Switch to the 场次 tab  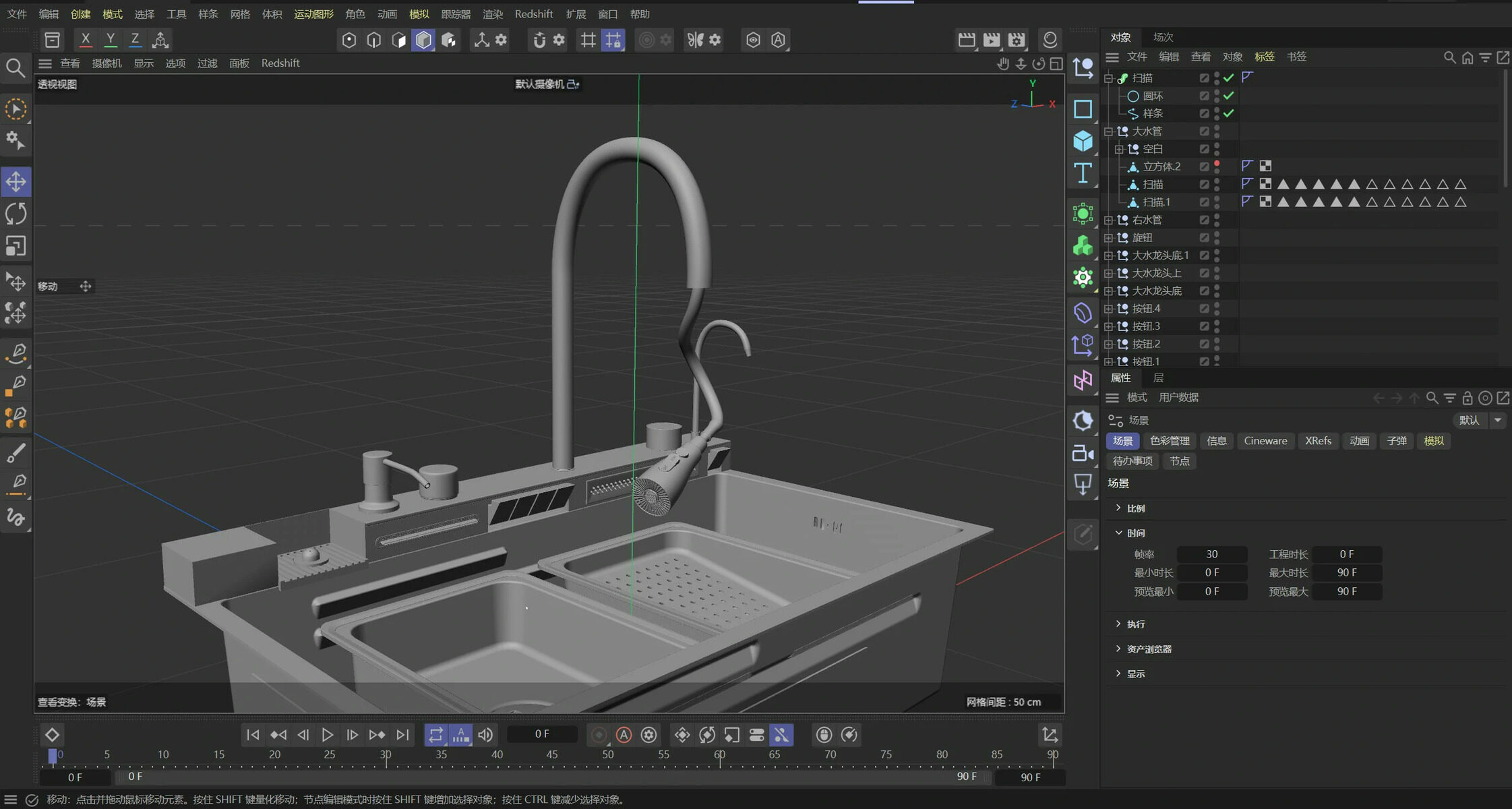coord(1163,37)
